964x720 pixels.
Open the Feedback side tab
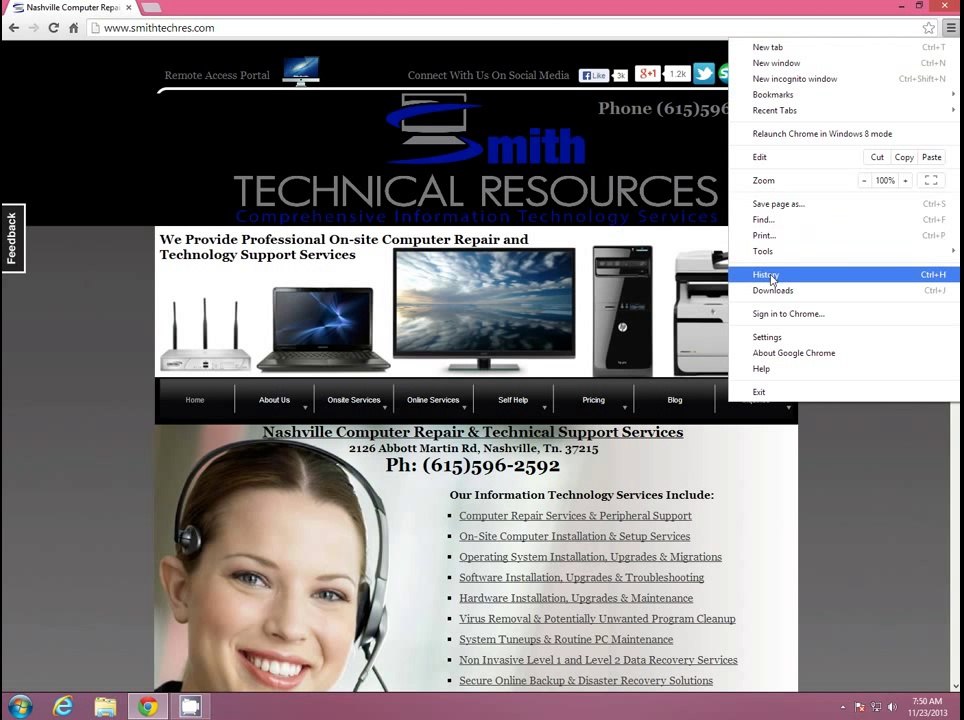12,238
